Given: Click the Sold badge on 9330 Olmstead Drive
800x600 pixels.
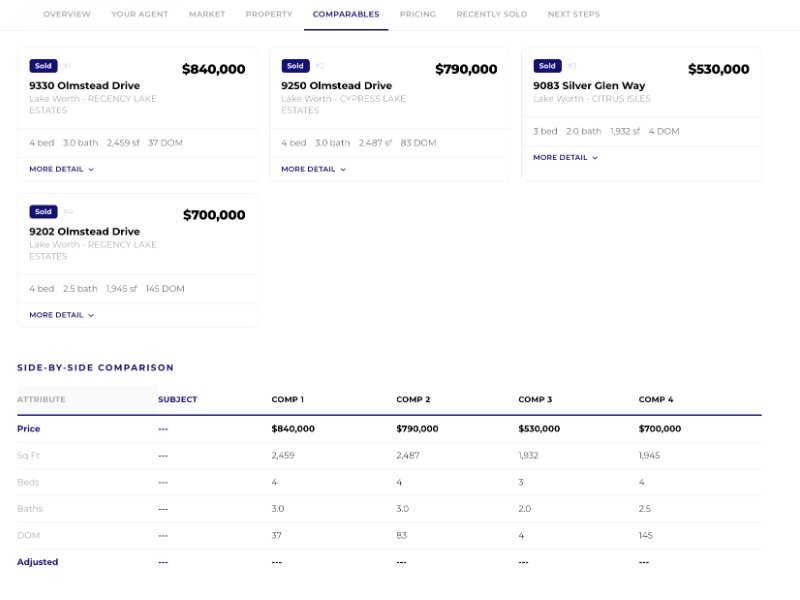Looking at the screenshot, I should click(43, 66).
